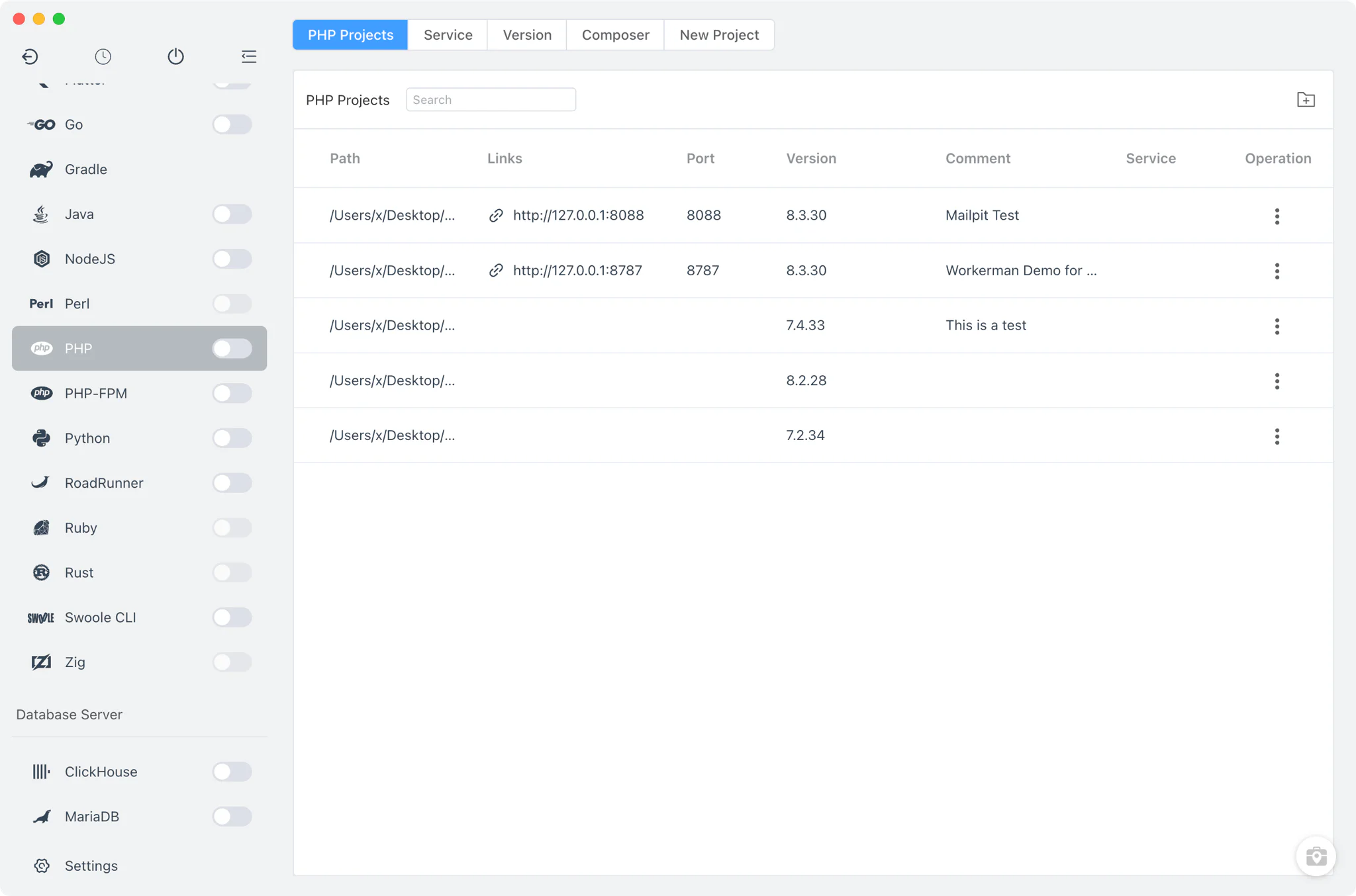Toggle the PHP service switch
Screen dimensions: 1356x896
point(232,349)
